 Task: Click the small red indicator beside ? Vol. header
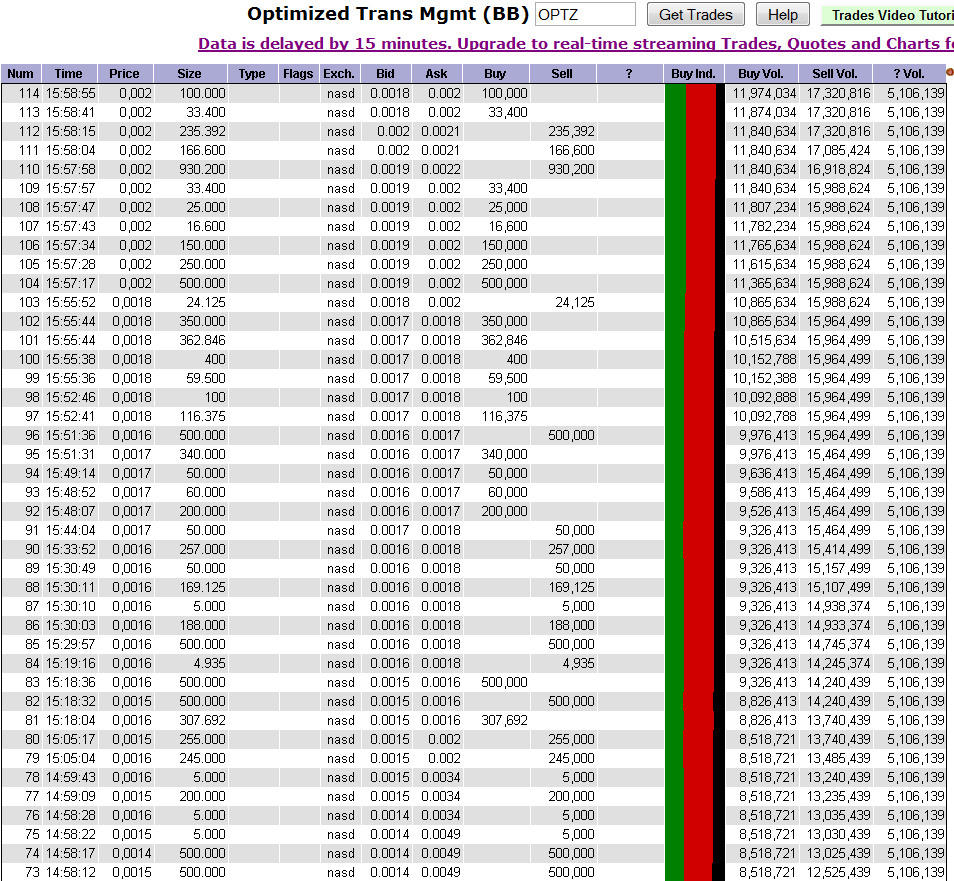tap(948, 73)
